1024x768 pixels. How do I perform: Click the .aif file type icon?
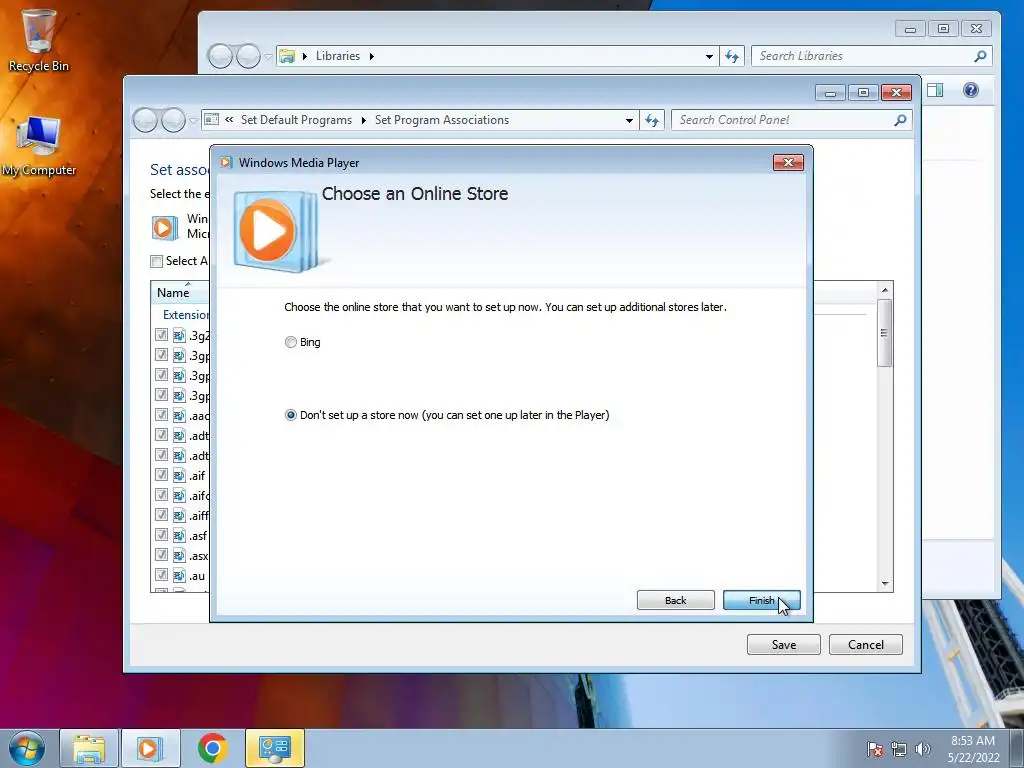coord(179,475)
